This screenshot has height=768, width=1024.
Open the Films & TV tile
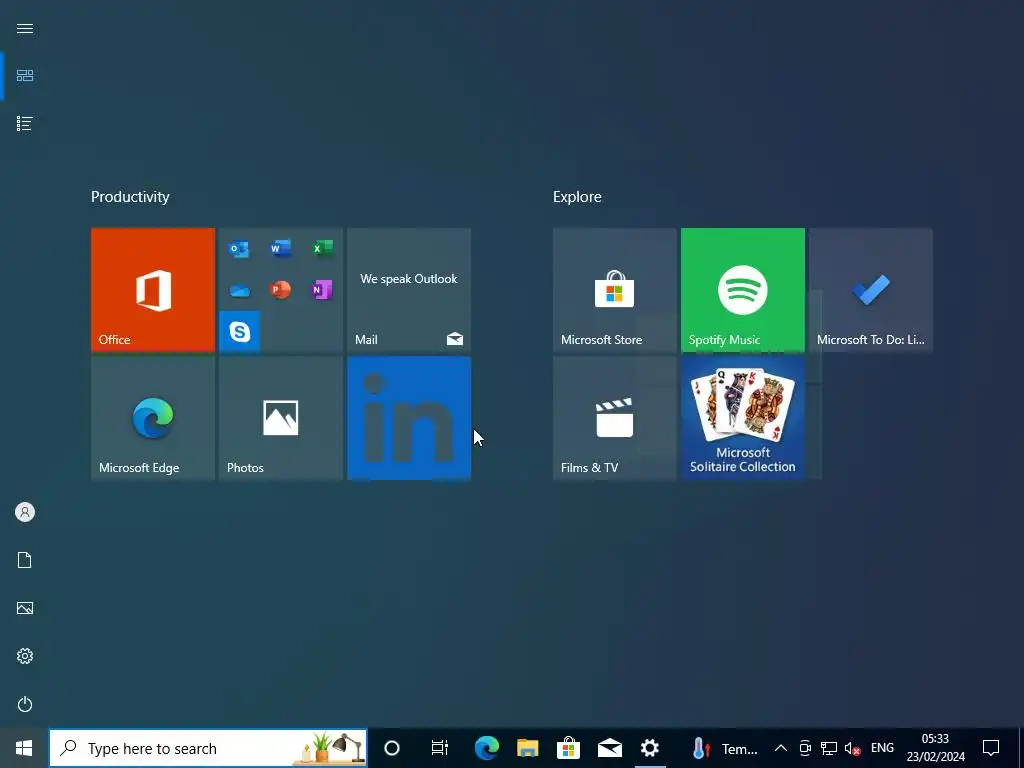pyautogui.click(x=615, y=418)
